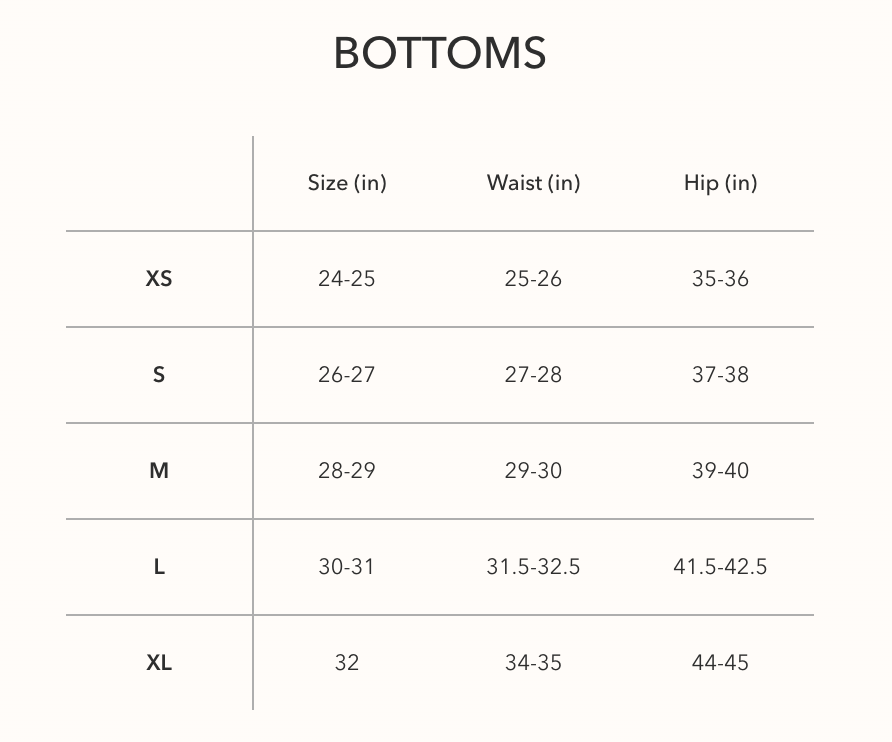The image size is (892, 742).
Task: Select the XL size value 32
Action: point(347,662)
